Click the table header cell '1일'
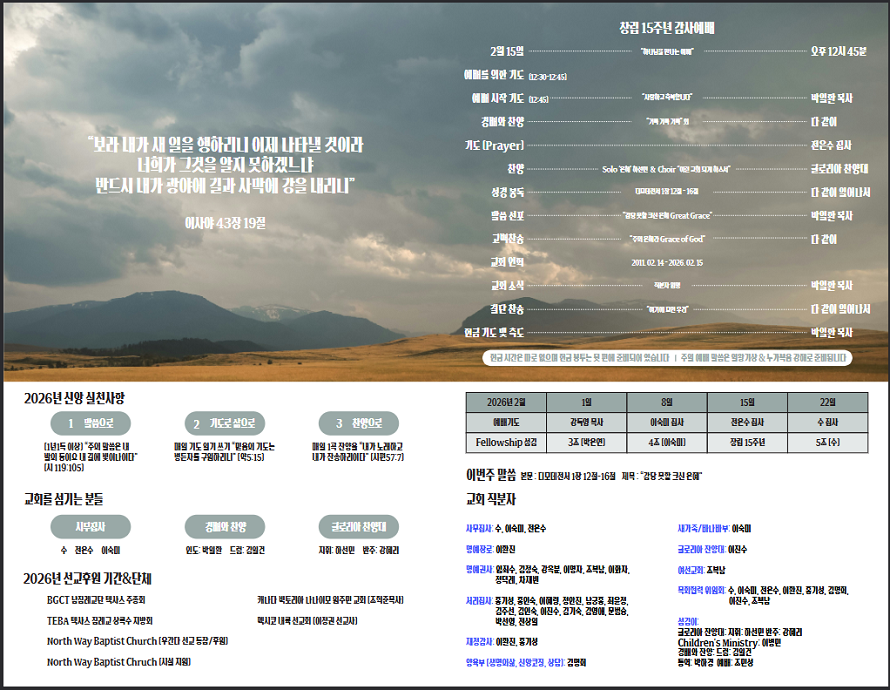Image resolution: width=890 pixels, height=690 pixels. tap(586, 402)
